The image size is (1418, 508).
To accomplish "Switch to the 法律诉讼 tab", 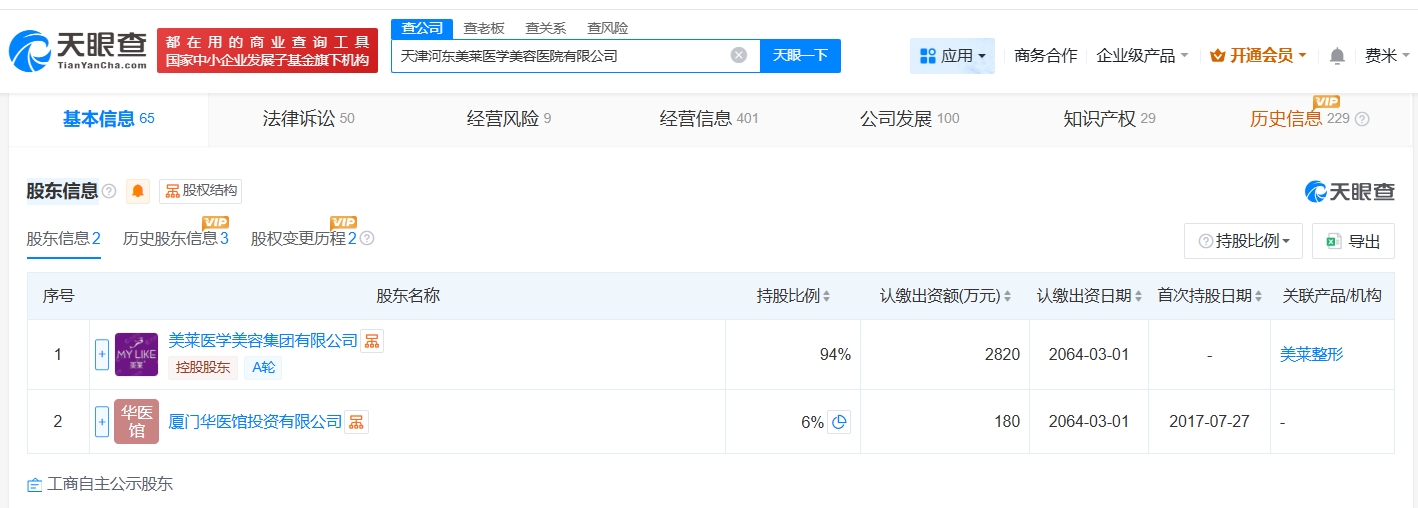I will tap(308, 119).
